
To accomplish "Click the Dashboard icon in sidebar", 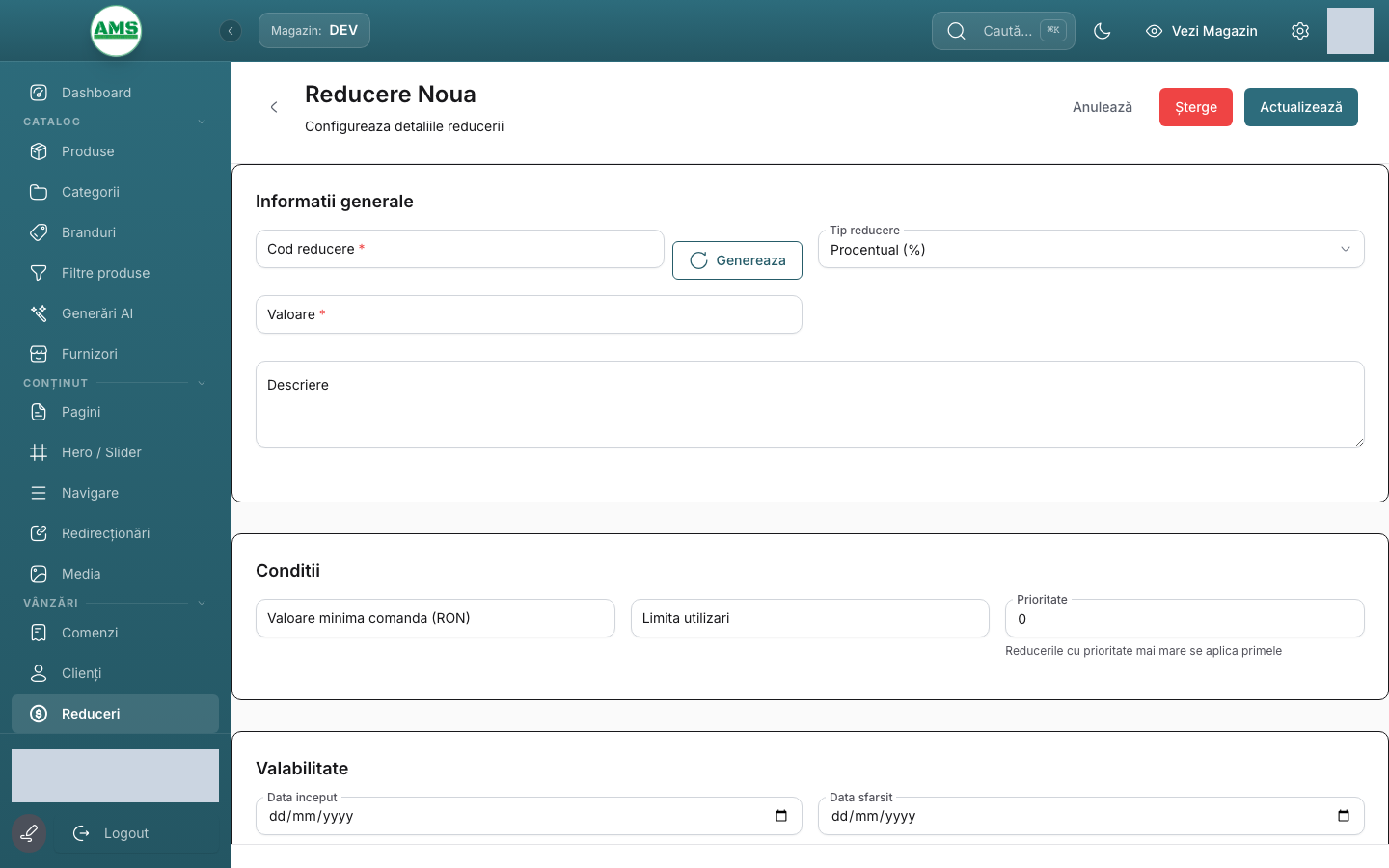I will 39,93.
